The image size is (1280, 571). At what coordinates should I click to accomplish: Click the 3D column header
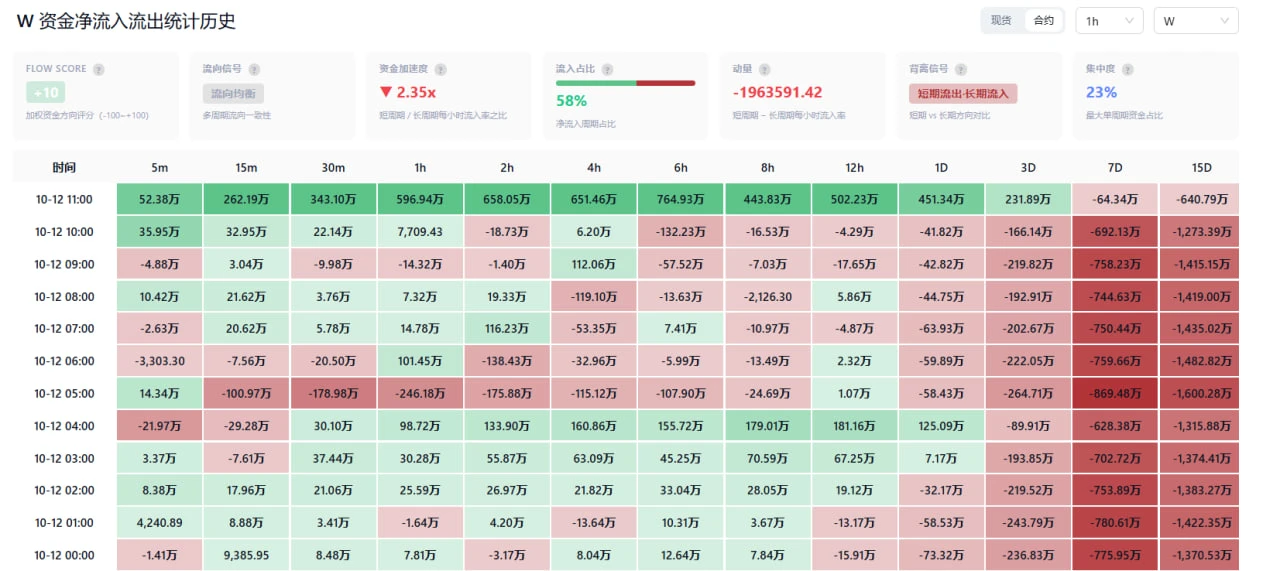pos(1029,167)
